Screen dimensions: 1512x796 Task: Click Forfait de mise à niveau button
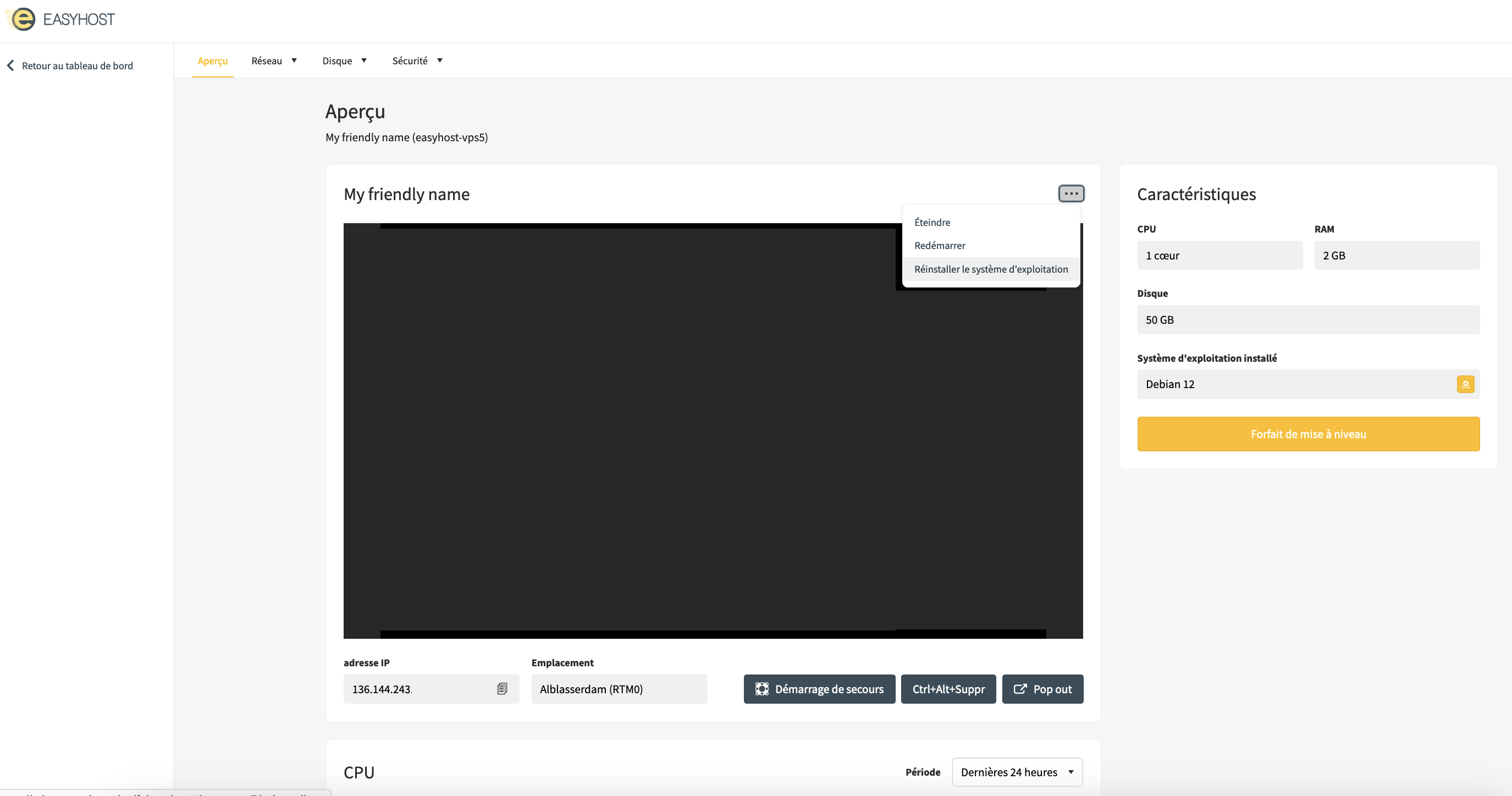point(1307,434)
